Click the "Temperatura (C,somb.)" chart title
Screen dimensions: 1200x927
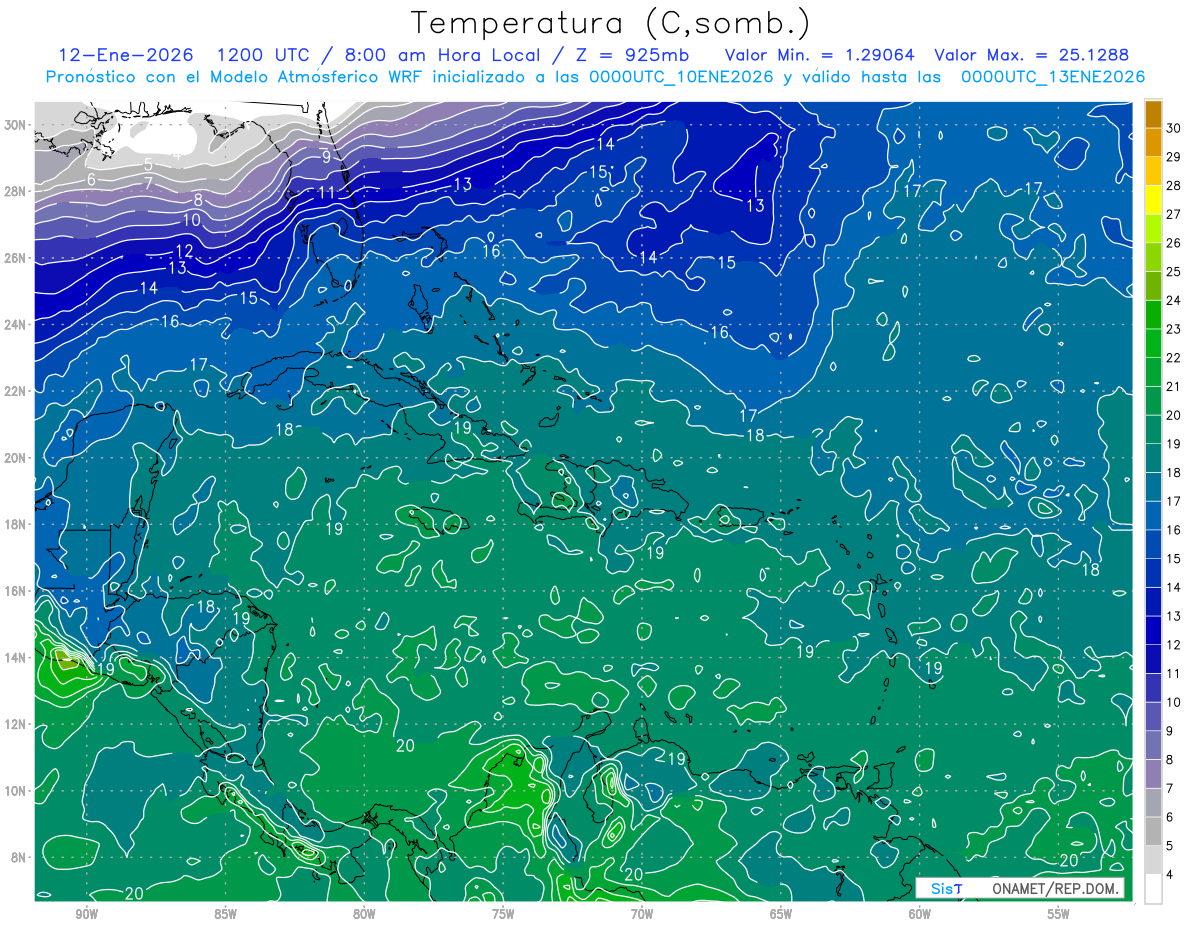coord(611,24)
